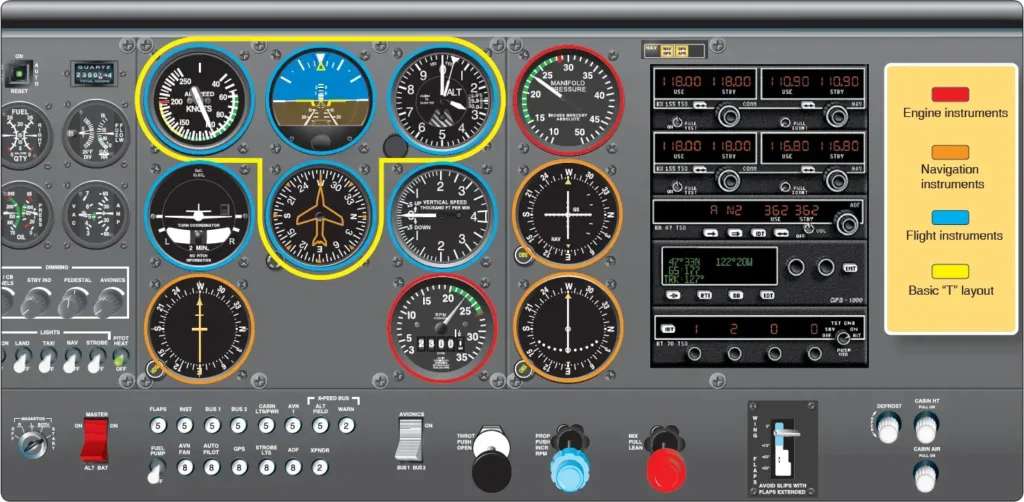Turn the PEDESTAL dimming knob
This screenshot has height=502, width=1024.
(x=74, y=302)
